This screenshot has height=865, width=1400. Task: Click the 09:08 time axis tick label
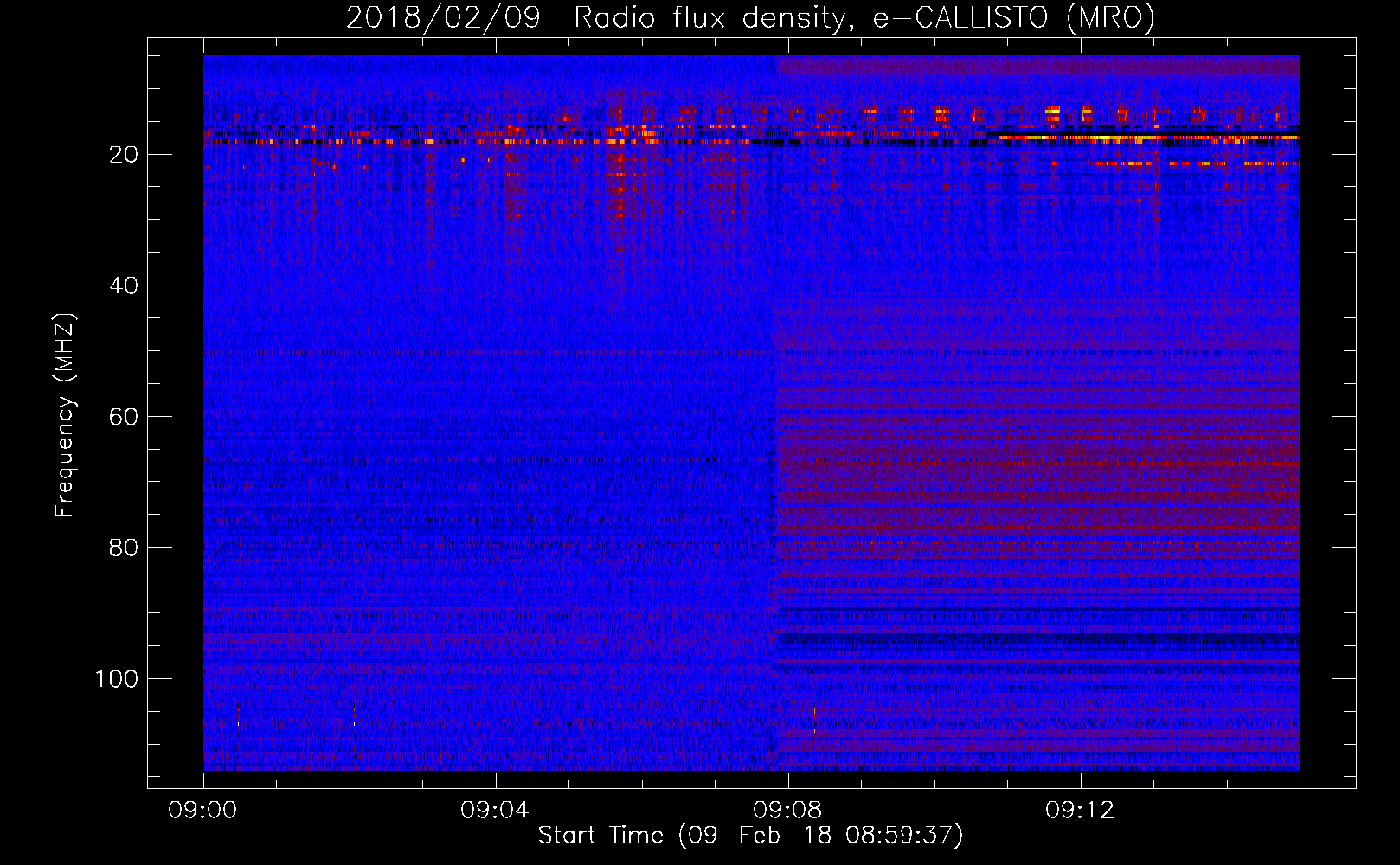click(x=788, y=811)
